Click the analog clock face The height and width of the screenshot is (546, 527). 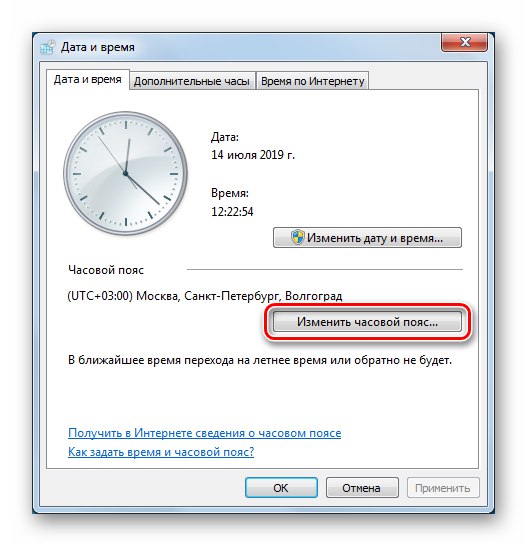pos(125,173)
